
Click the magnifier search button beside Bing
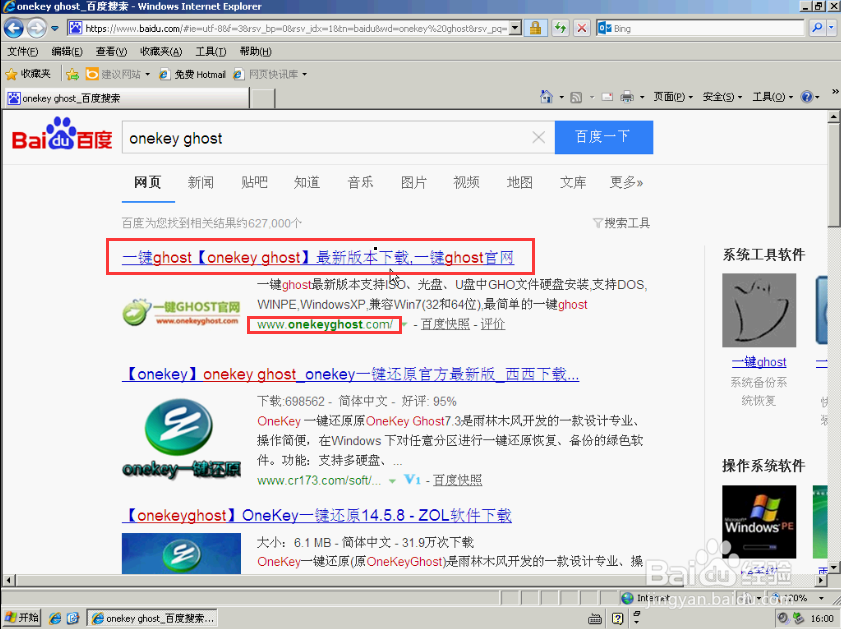pyautogui.click(x=817, y=28)
